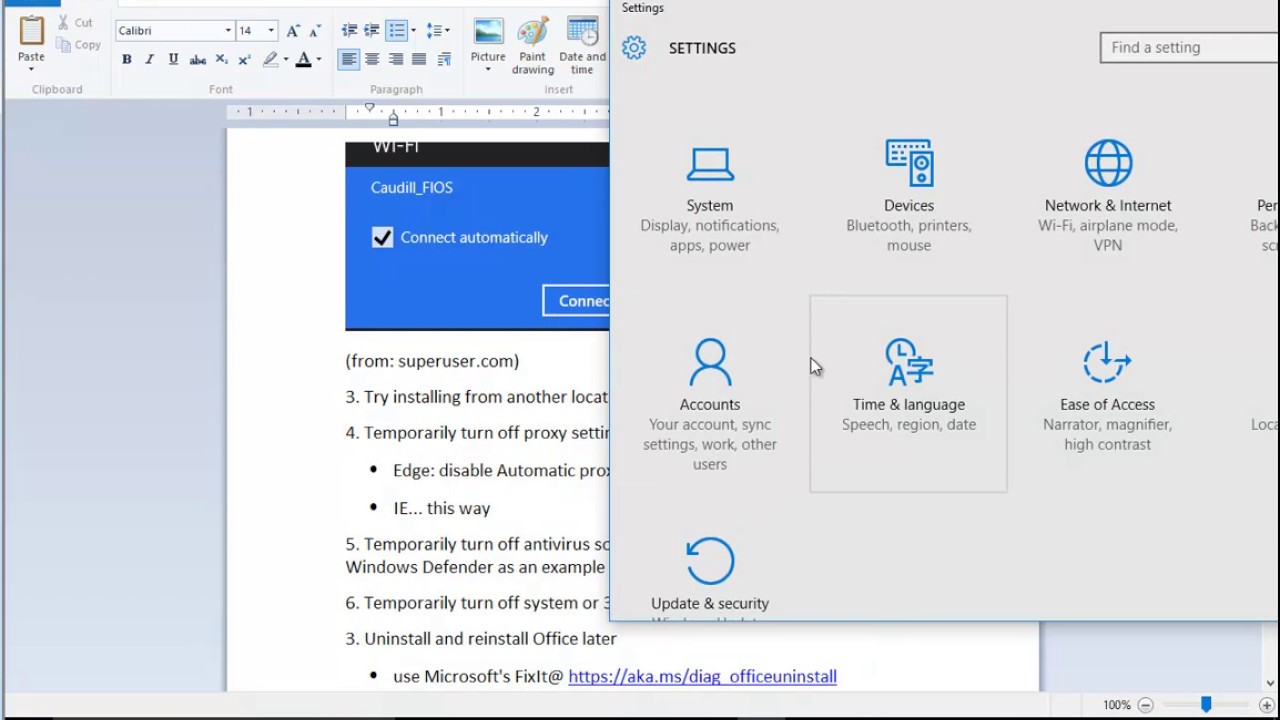The image size is (1280, 720).
Task: Align text right in WordPad
Action: tap(396, 60)
